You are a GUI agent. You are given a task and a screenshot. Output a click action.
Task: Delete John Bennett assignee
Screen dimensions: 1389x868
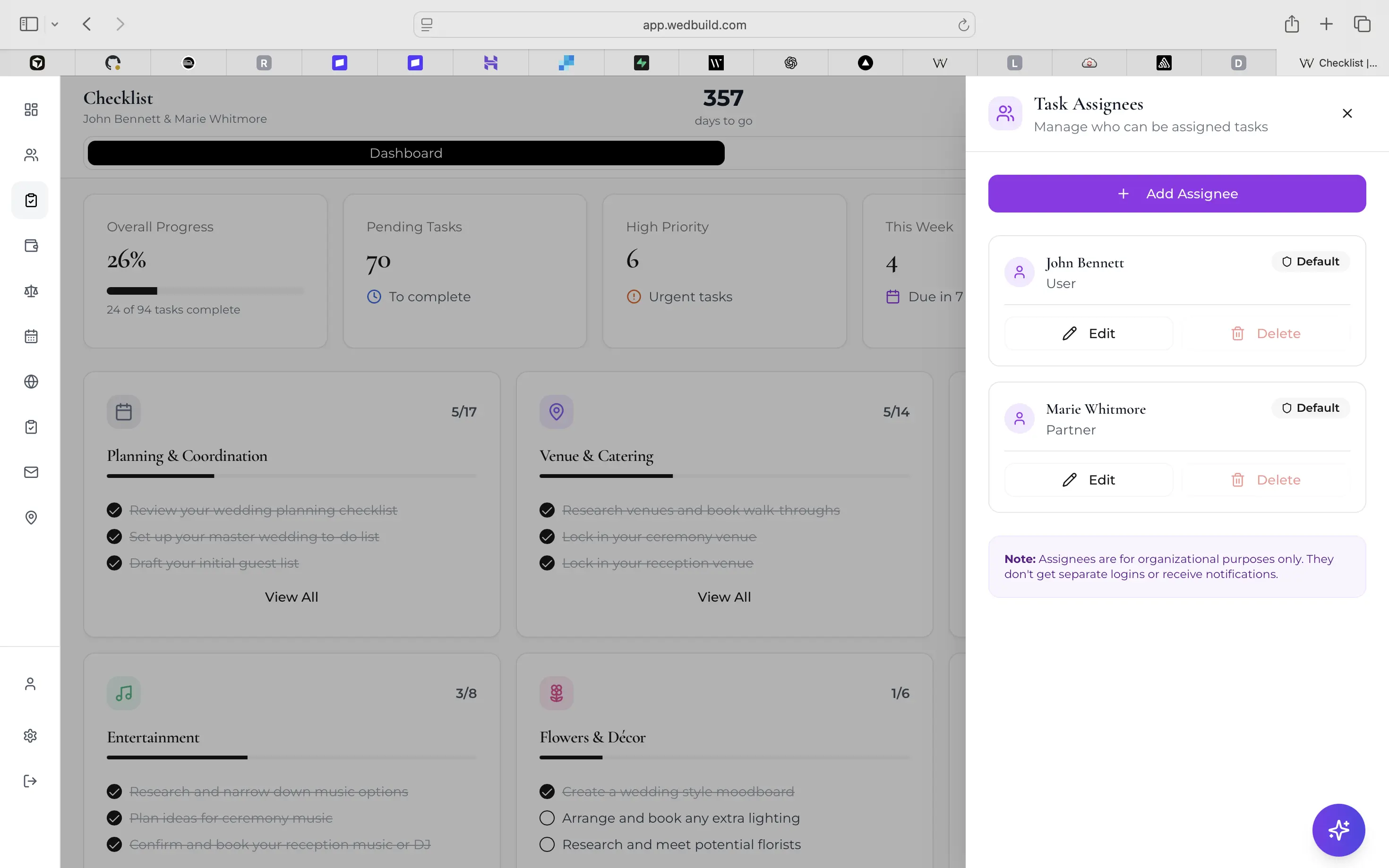pyautogui.click(x=1266, y=333)
